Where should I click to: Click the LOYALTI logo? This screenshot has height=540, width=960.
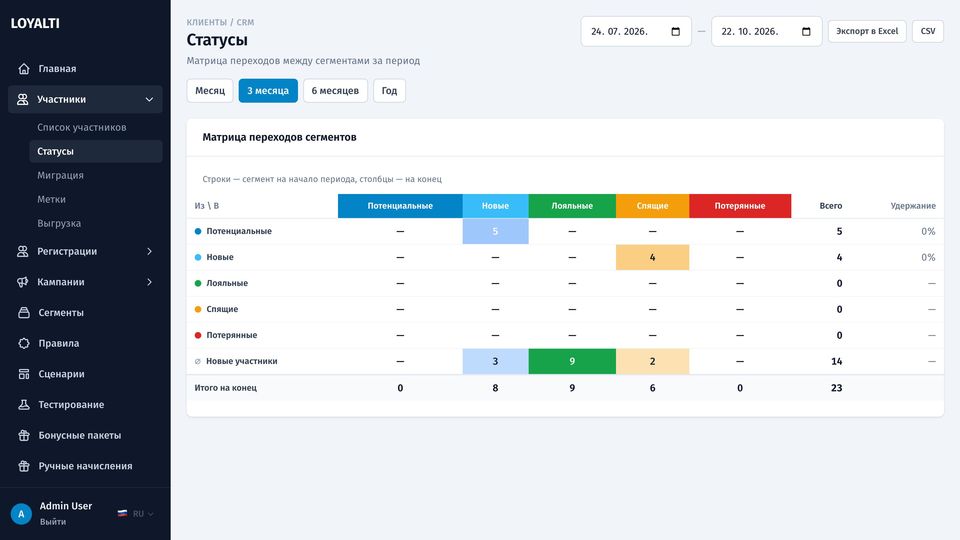35,23
